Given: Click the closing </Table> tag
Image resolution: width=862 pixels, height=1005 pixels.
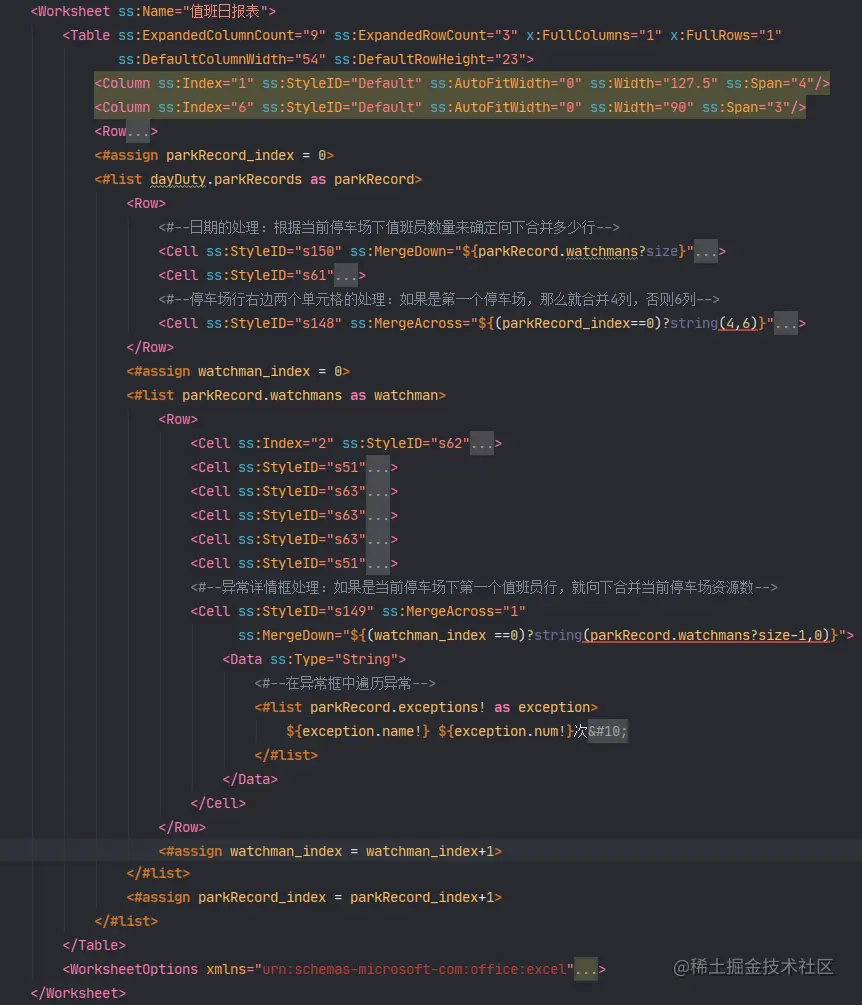Looking at the screenshot, I should tap(94, 945).
